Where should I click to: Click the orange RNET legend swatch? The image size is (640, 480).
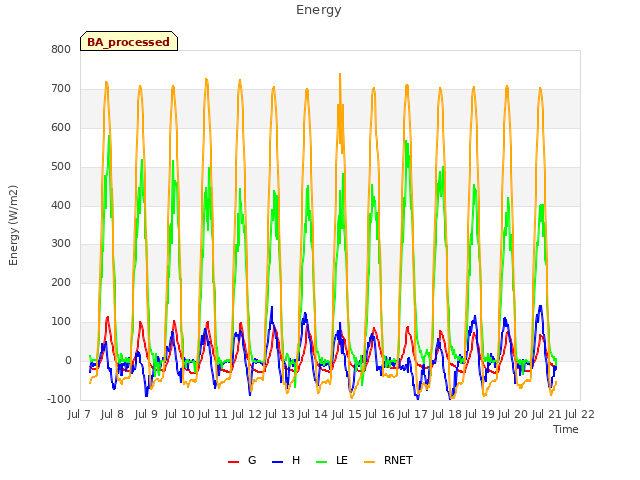tap(369, 462)
